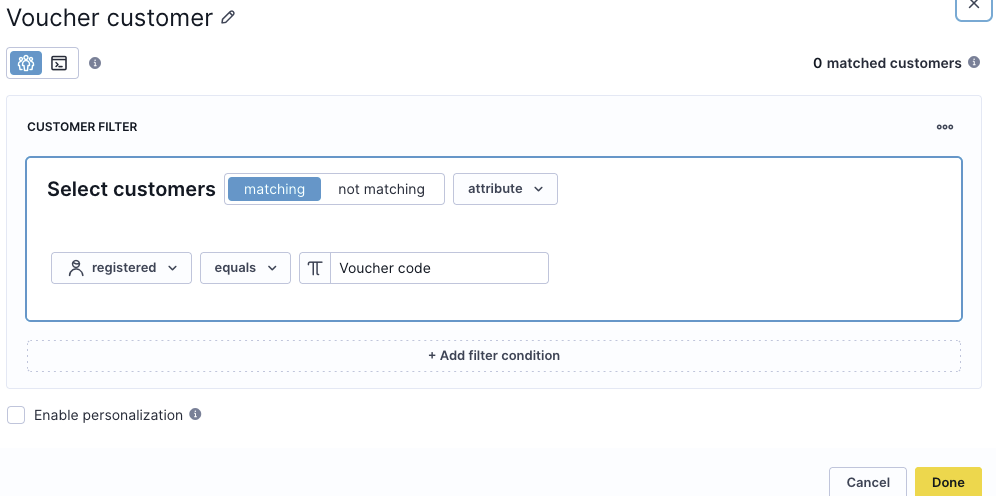Open the attribute type dropdown
This screenshot has height=496, width=996.
505,189
